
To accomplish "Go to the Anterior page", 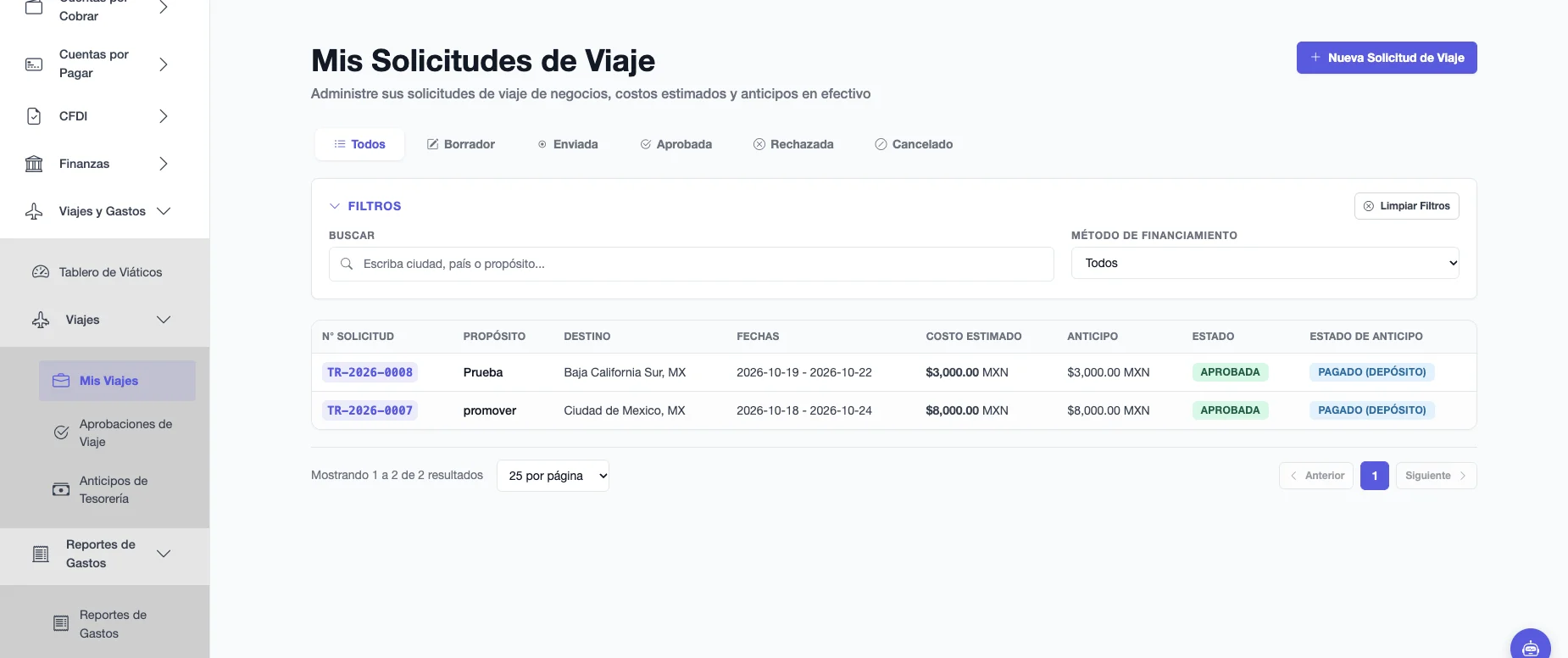I will tap(1316, 476).
